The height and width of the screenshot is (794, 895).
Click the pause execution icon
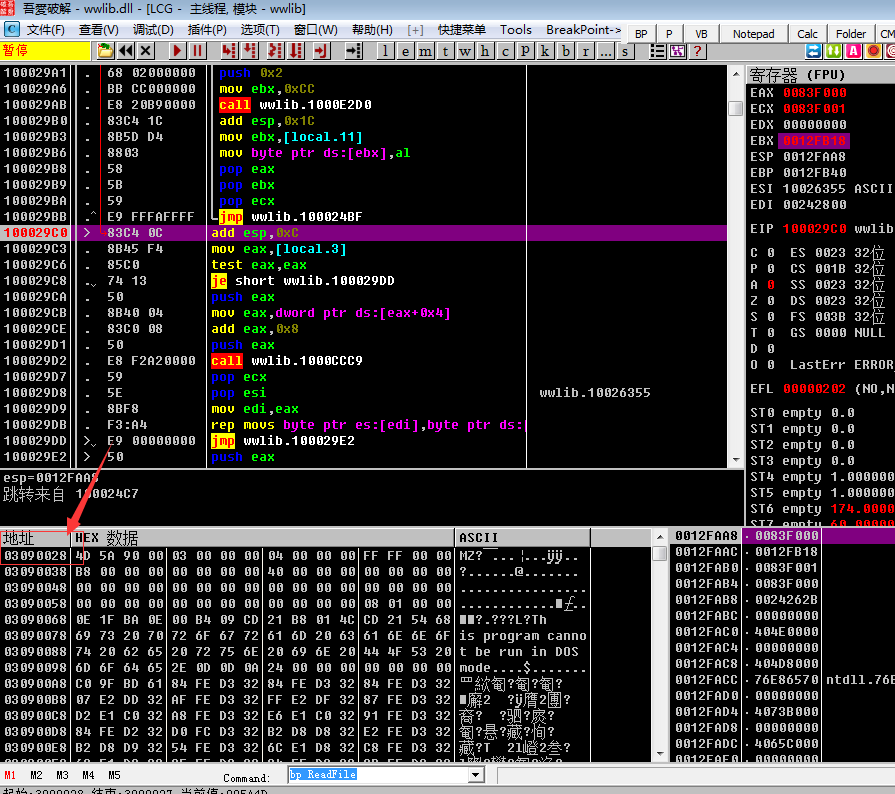197,51
